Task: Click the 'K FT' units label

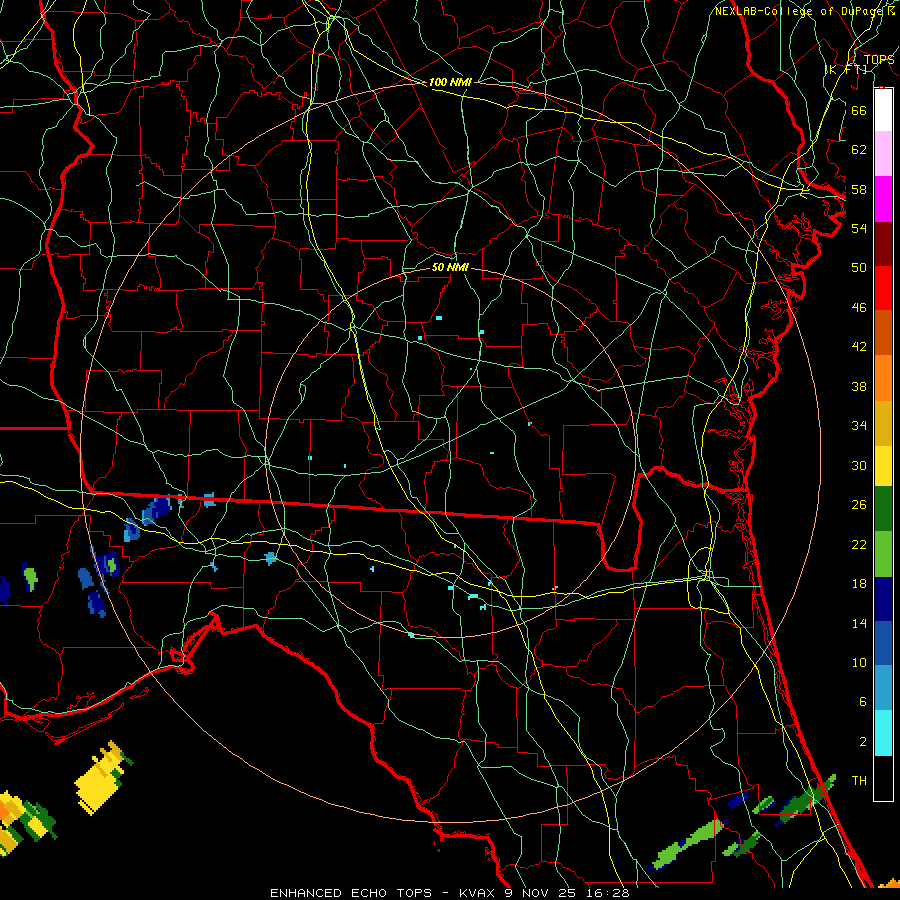Action: point(846,69)
